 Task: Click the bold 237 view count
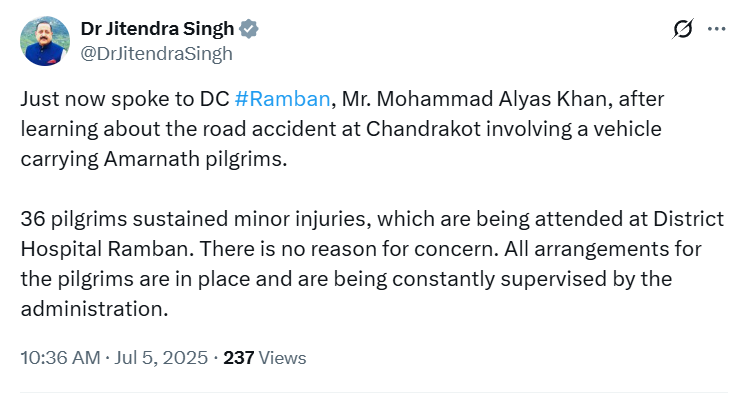239,358
